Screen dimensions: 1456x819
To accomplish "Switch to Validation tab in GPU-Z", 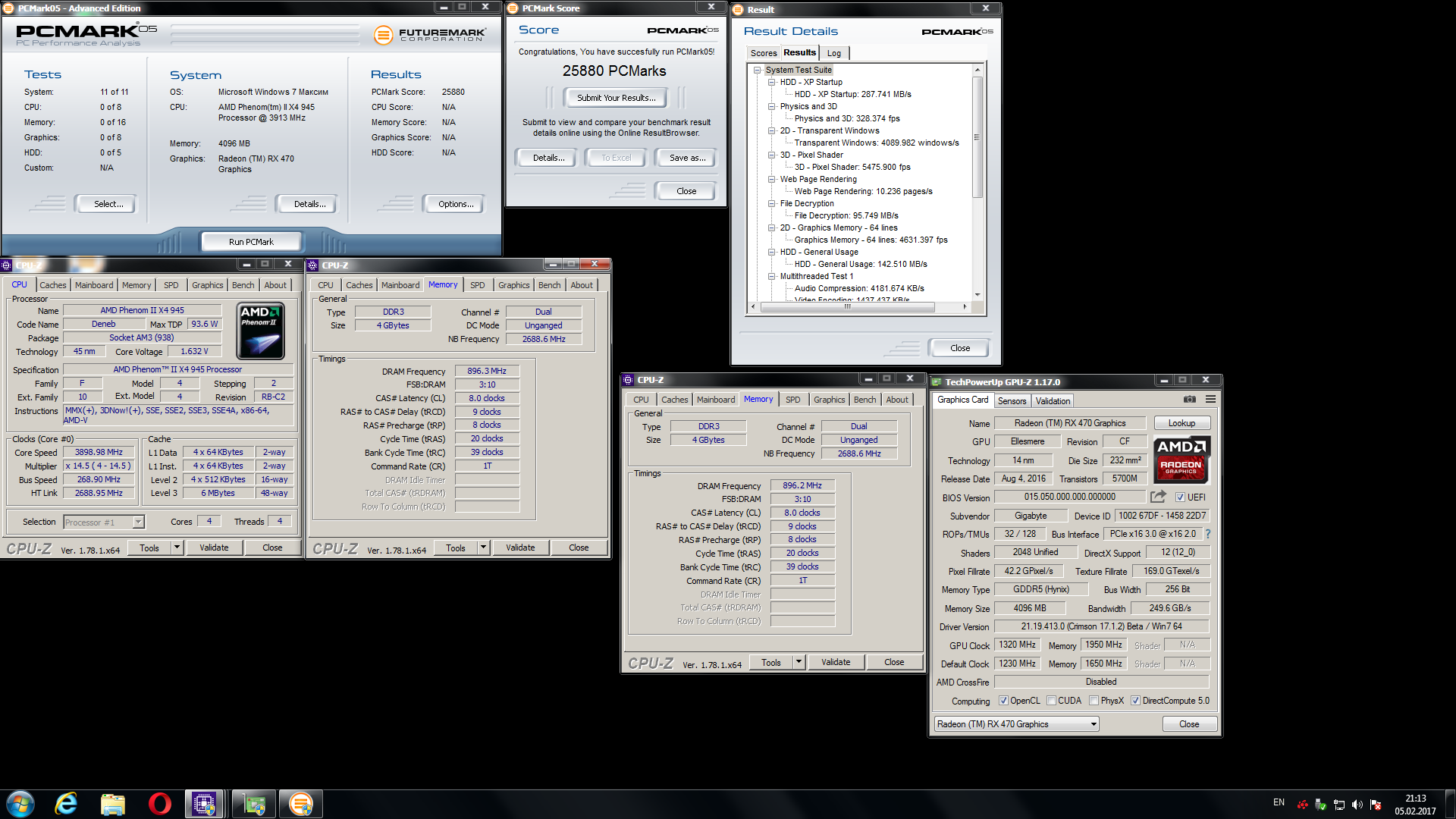I will tap(1053, 401).
